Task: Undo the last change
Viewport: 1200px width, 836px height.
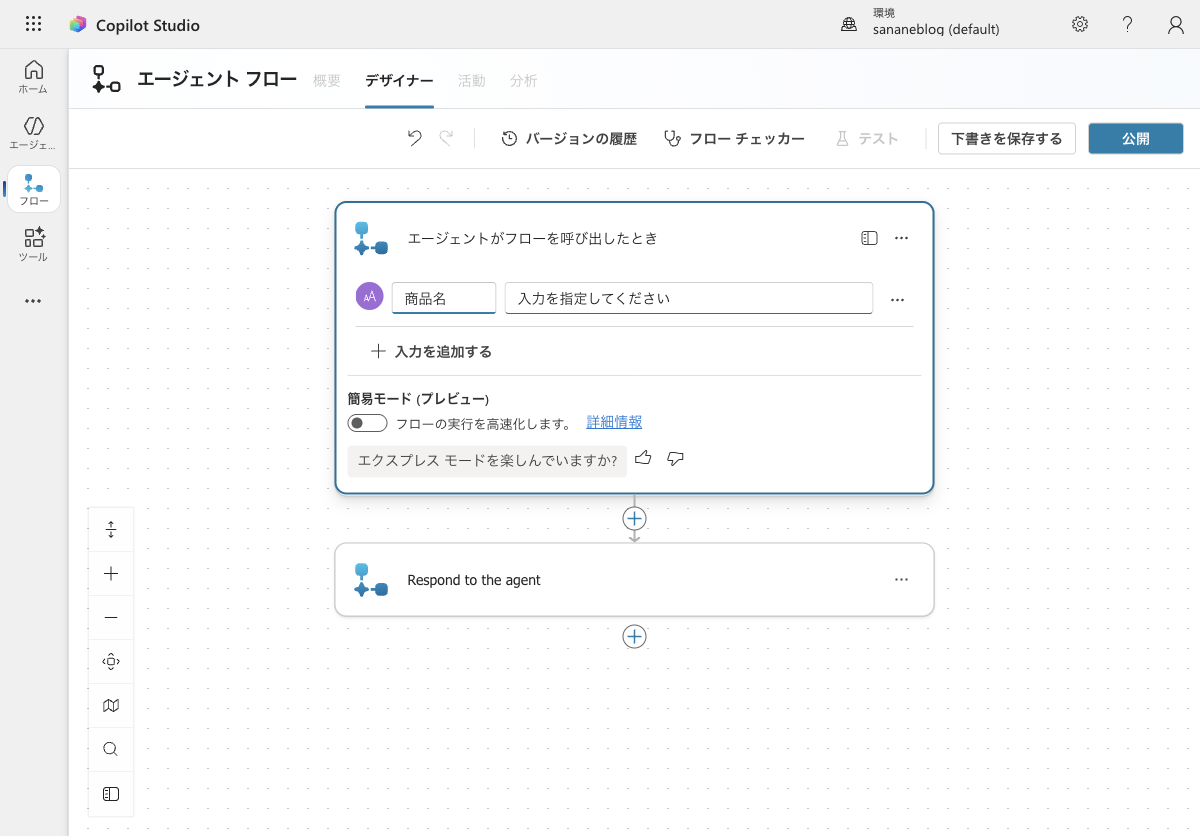Action: [x=414, y=138]
